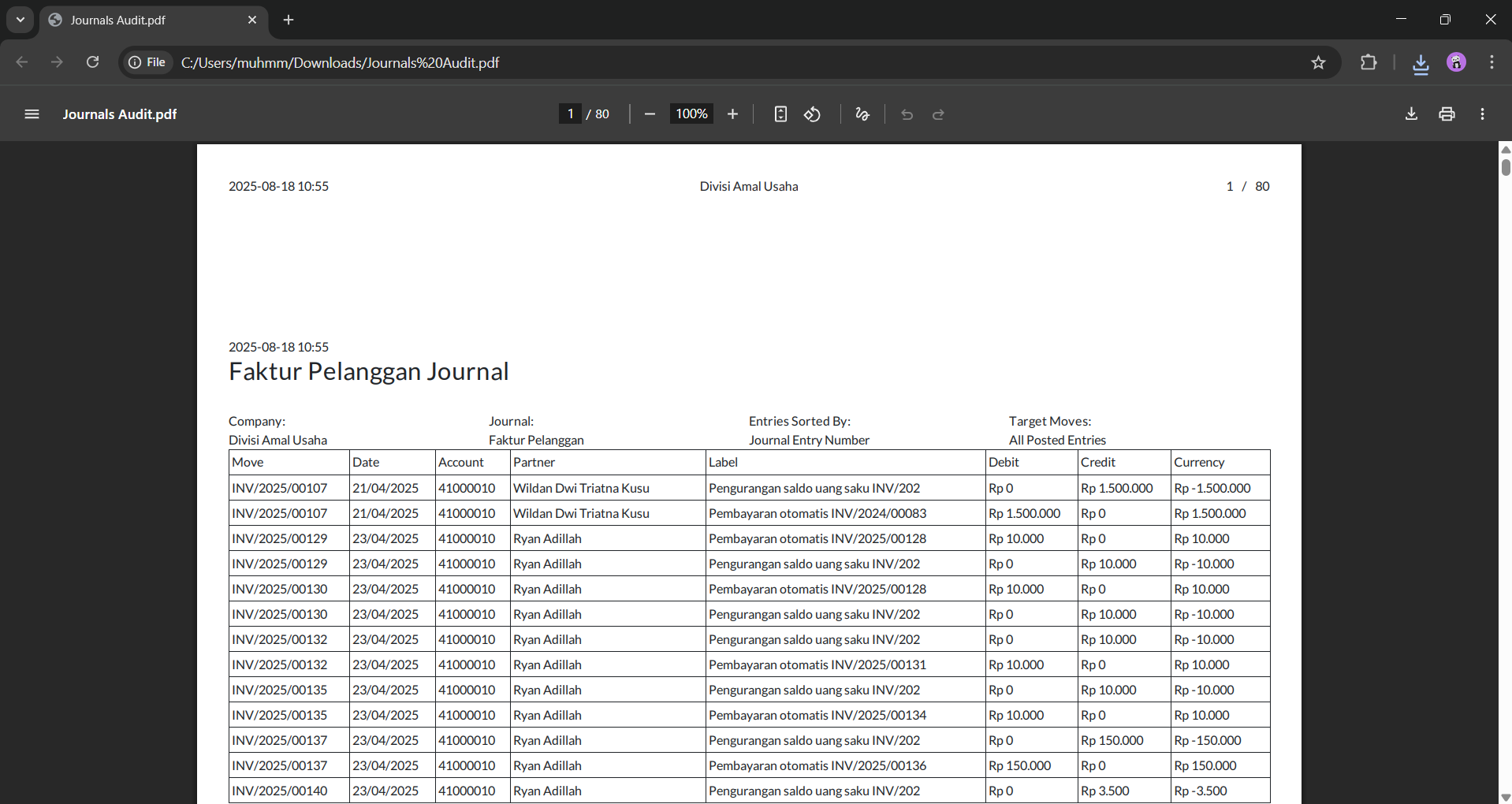Open the Extensions puzzle icon
The image size is (1512, 804).
click(x=1369, y=62)
